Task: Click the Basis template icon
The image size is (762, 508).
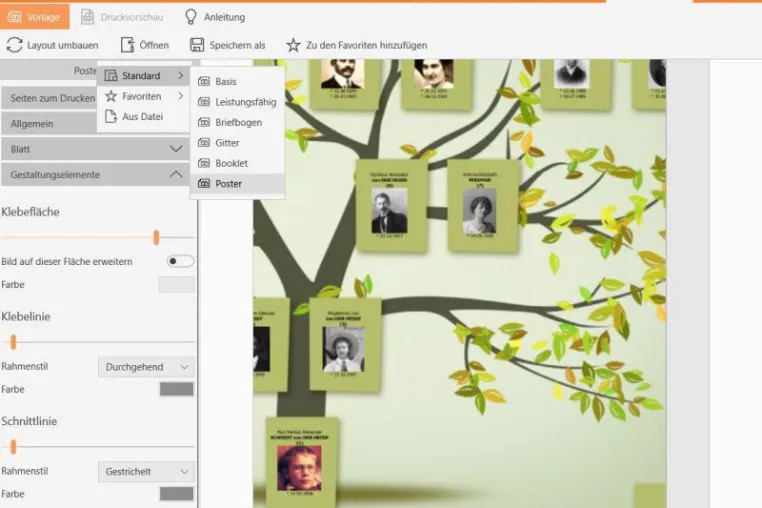Action: [x=204, y=82]
